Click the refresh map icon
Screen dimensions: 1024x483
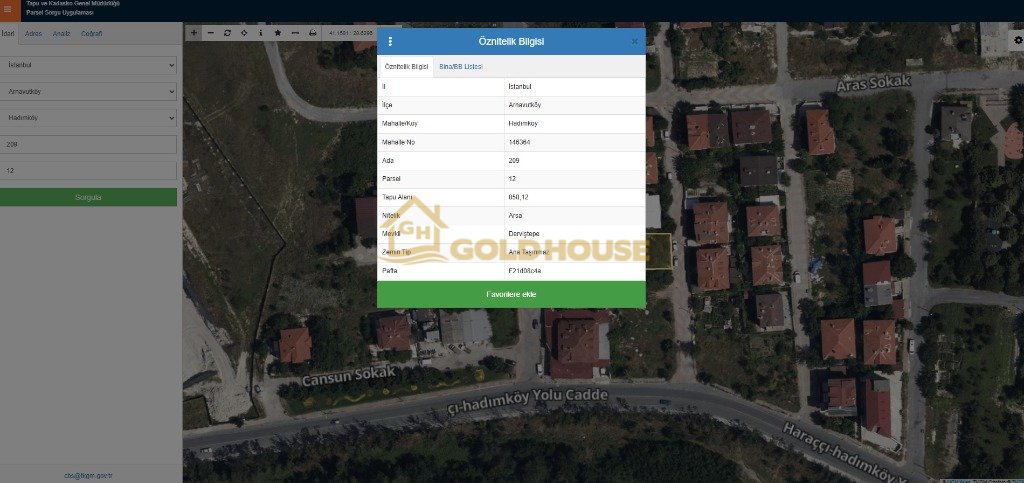pyautogui.click(x=227, y=33)
